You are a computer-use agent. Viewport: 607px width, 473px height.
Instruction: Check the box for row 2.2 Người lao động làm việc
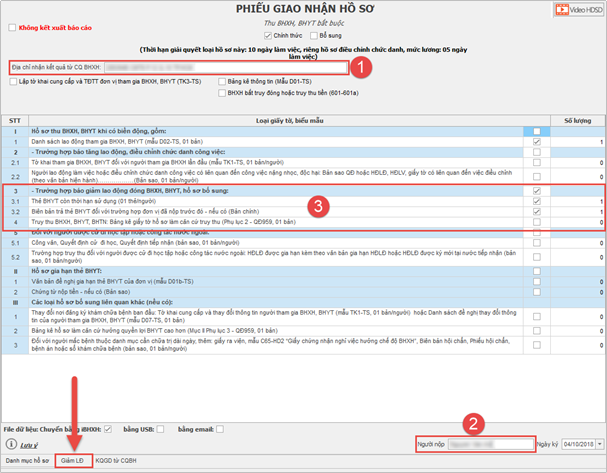[537, 177]
